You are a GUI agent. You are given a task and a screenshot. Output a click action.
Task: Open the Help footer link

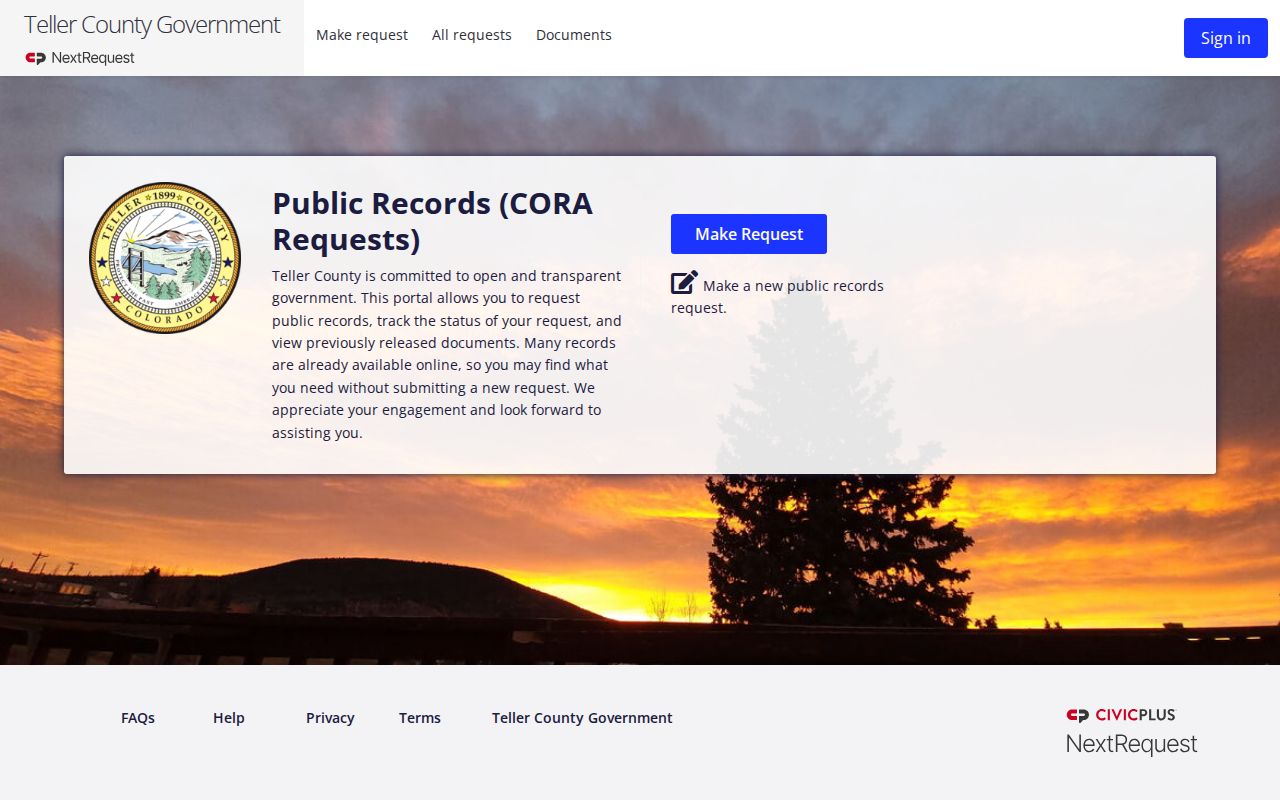click(x=229, y=718)
